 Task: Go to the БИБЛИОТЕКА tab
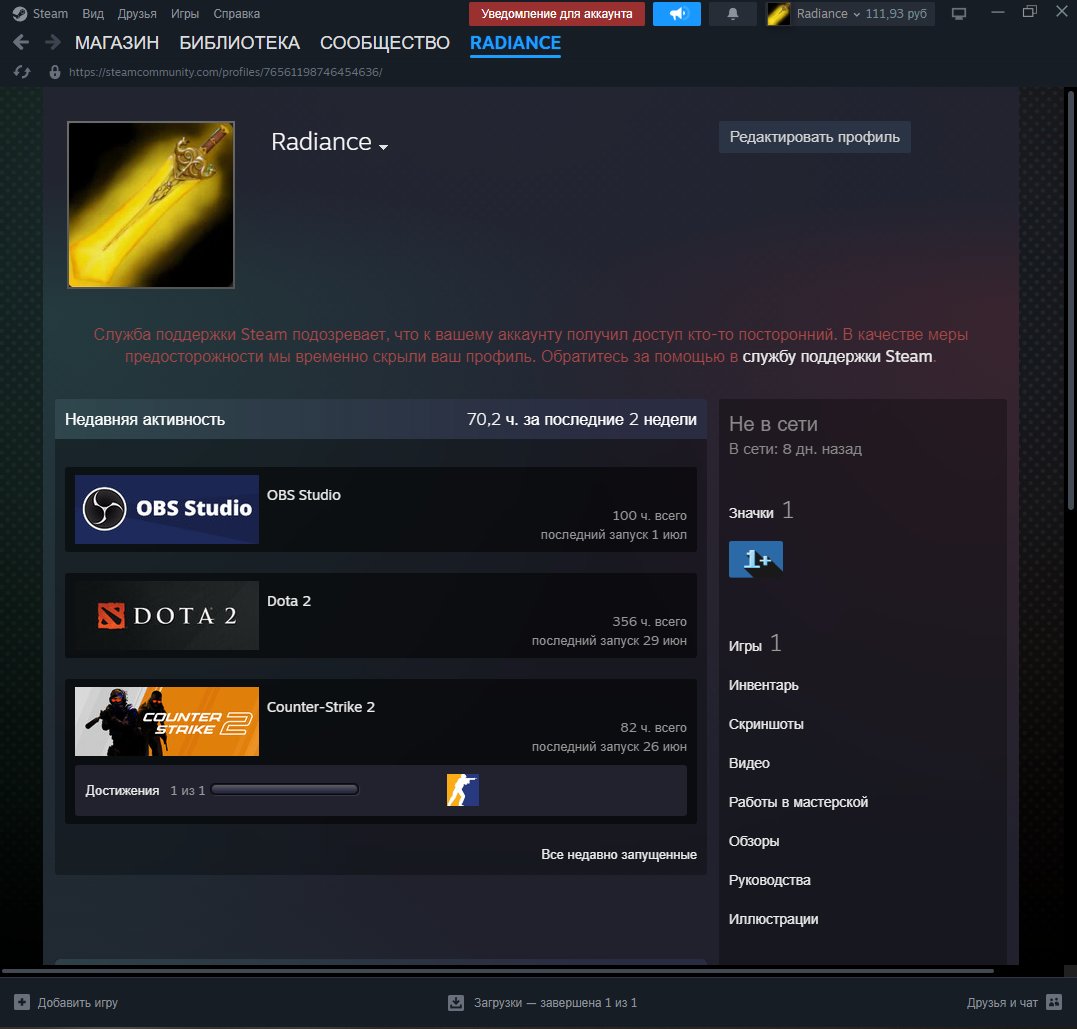click(x=240, y=43)
